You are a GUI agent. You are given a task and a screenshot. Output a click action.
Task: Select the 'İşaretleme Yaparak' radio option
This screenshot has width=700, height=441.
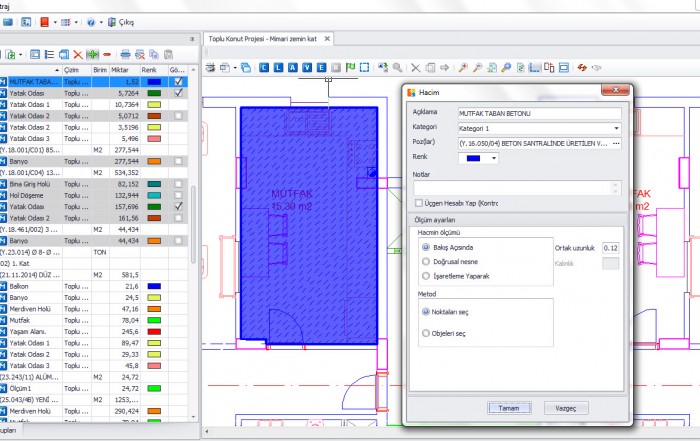(428, 274)
